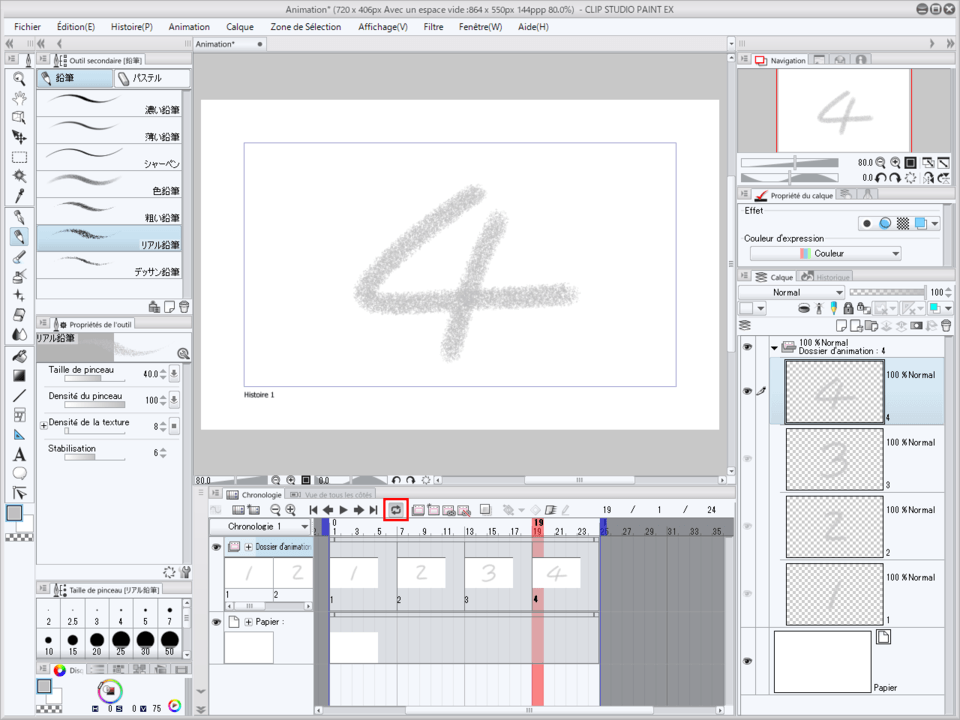Click the cel 3 thumbnail in timeline
960x720 pixels.
click(x=489, y=573)
